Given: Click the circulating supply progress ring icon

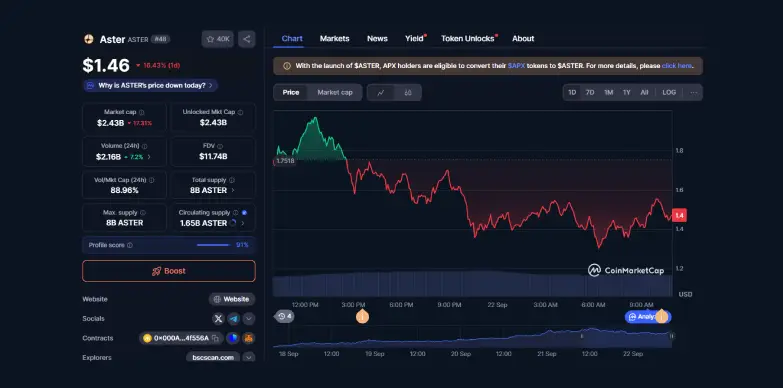Looking at the screenshot, I should tap(232, 223).
